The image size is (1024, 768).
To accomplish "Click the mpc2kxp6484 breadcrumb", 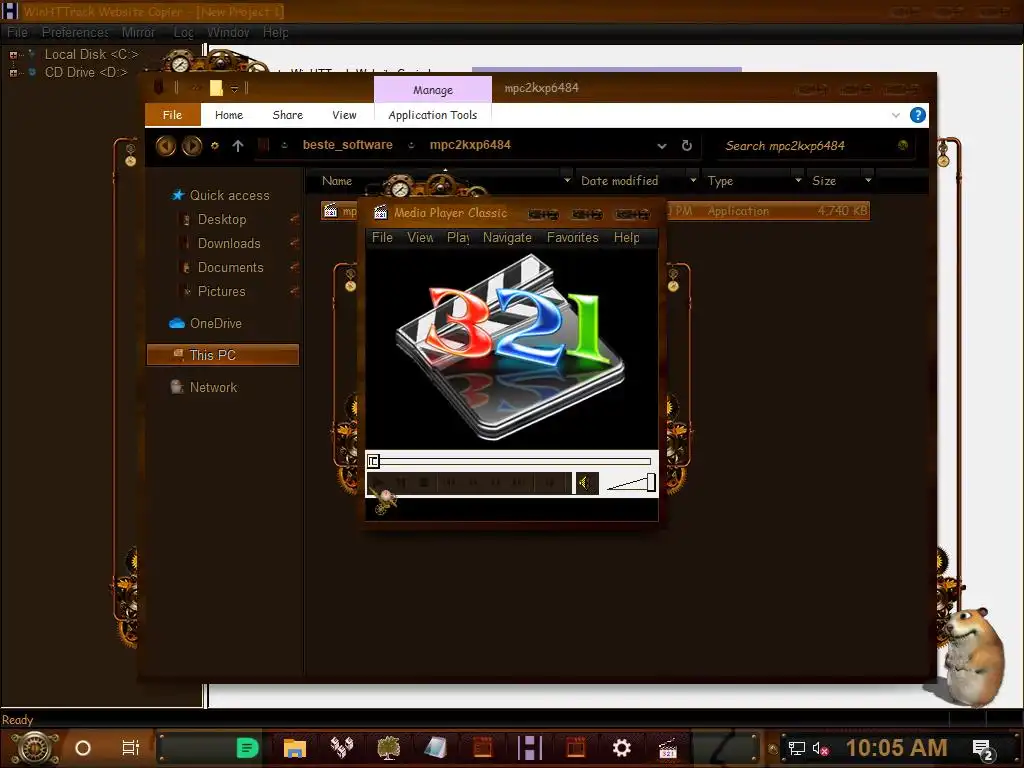I will coord(470,145).
